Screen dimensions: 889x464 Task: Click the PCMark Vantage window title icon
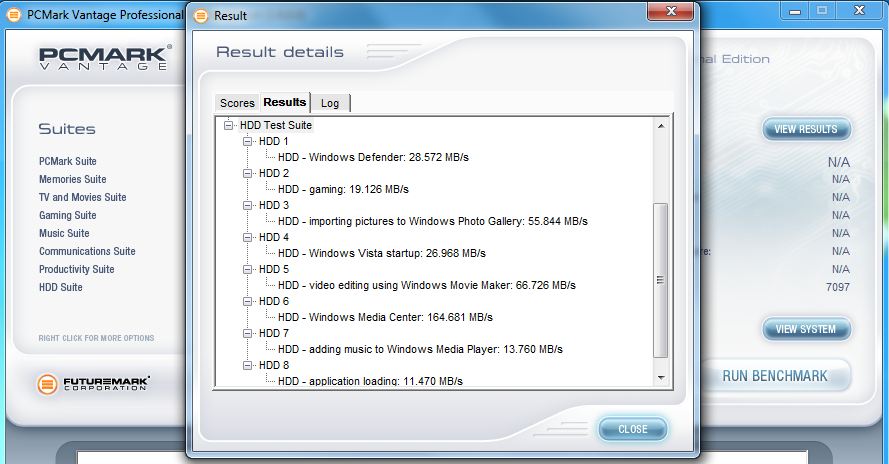(14, 15)
